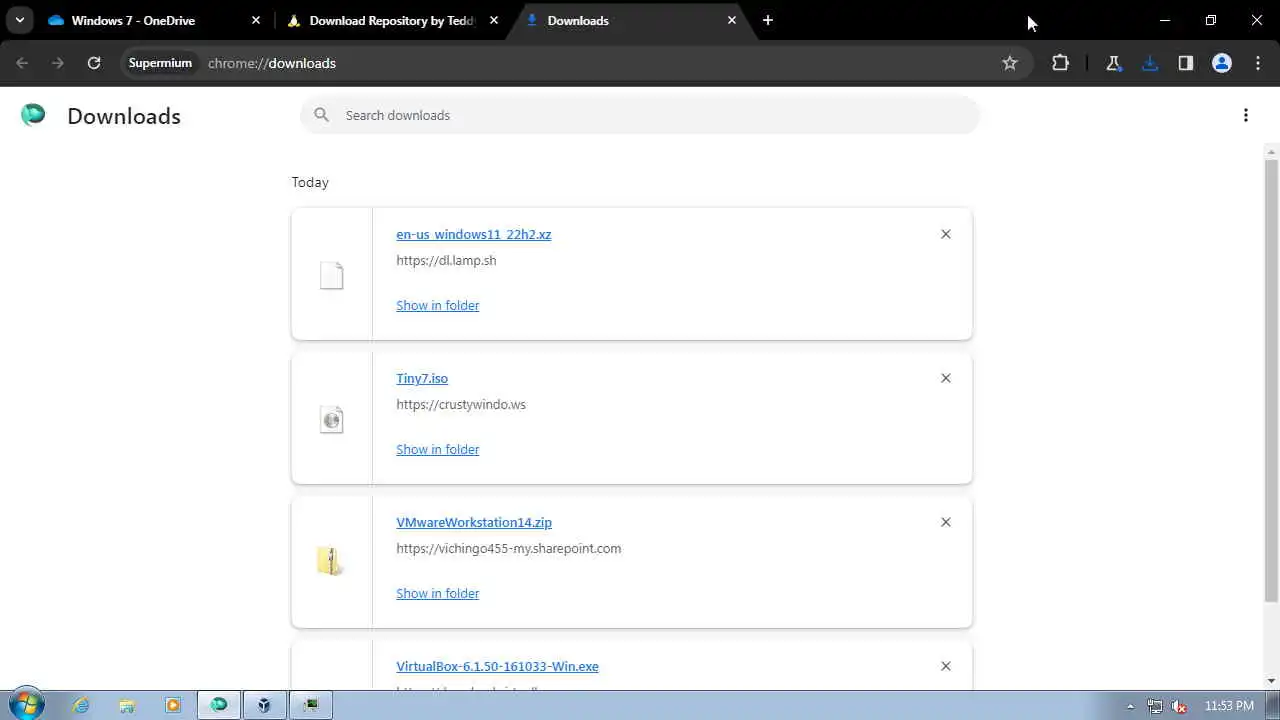The image size is (1280, 720).
Task: Open Windows Explorer folder in taskbar
Action: pyautogui.click(x=127, y=705)
